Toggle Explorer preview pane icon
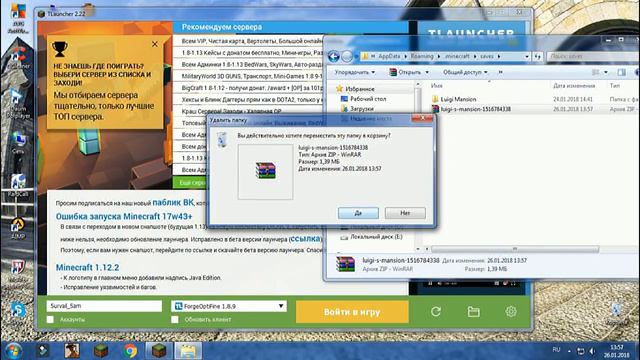 621,72
